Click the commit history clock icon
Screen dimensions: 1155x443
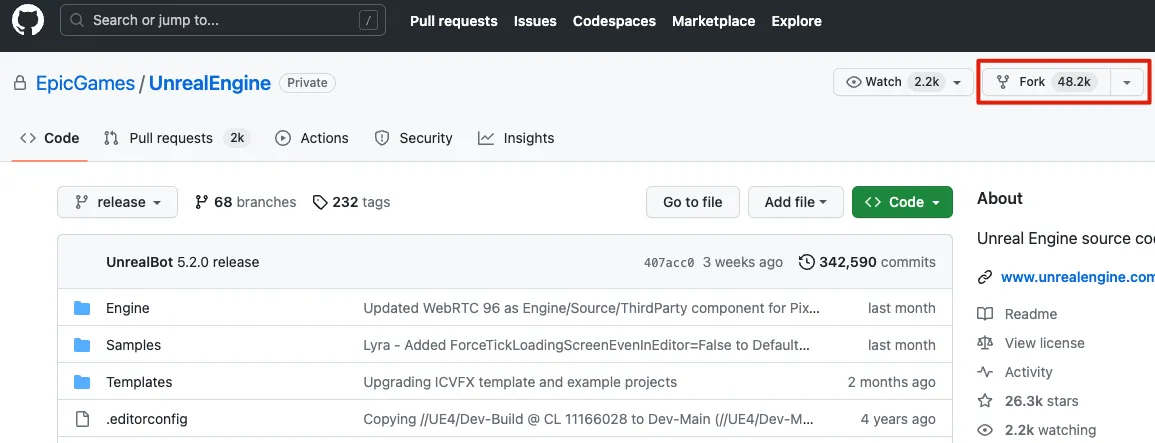(x=806, y=262)
